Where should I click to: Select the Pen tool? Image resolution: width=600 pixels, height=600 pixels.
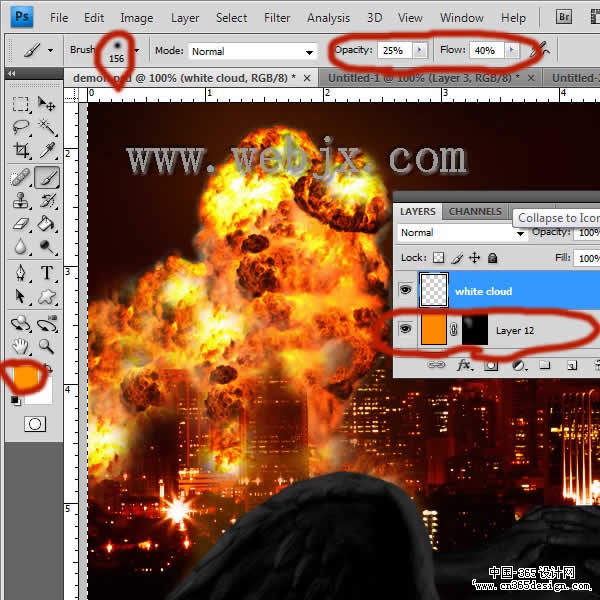(x=20, y=273)
